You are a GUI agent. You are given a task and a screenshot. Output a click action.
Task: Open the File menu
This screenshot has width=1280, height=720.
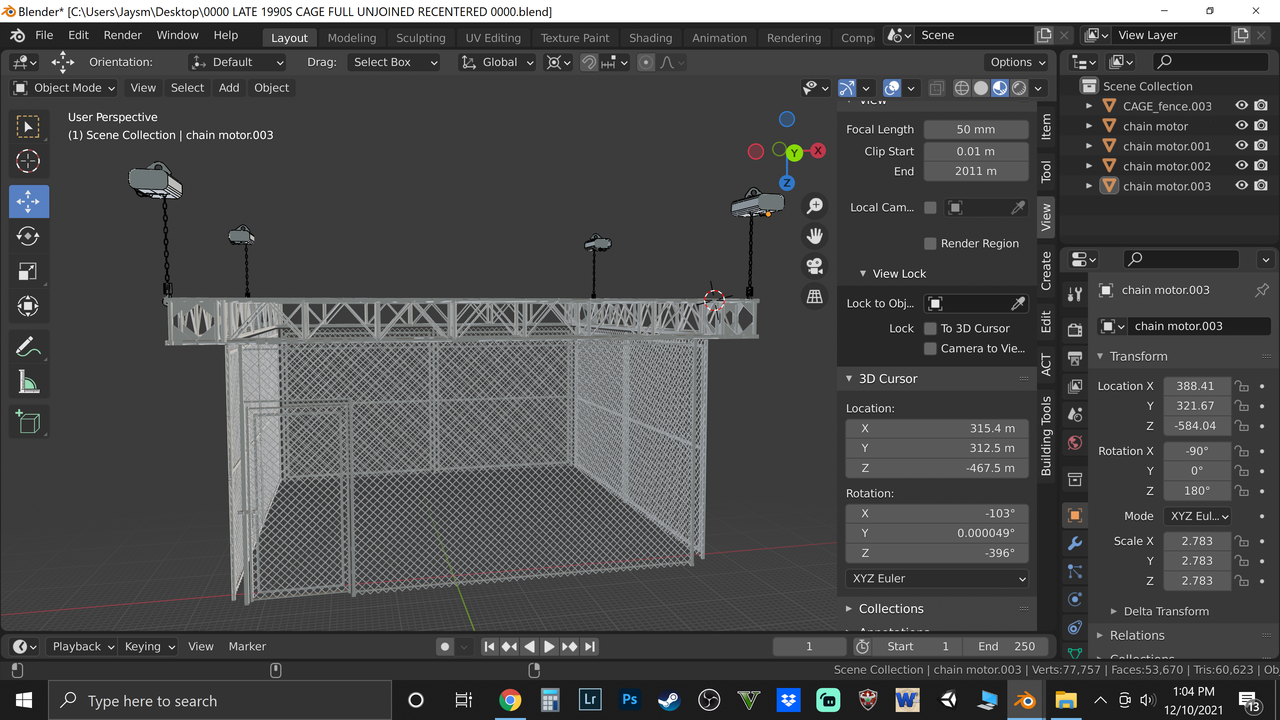tap(44, 35)
